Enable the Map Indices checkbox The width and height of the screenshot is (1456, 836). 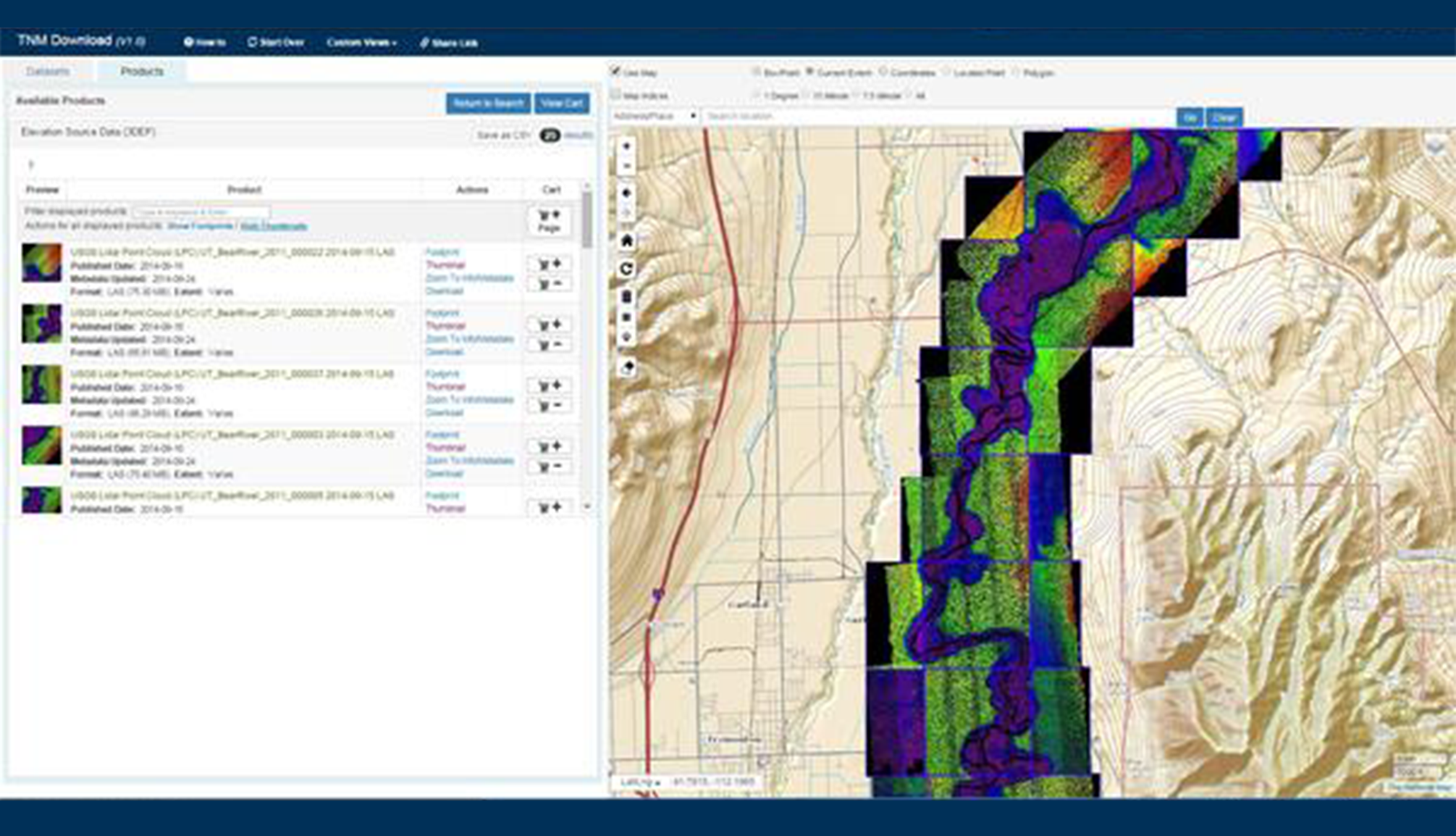point(616,94)
